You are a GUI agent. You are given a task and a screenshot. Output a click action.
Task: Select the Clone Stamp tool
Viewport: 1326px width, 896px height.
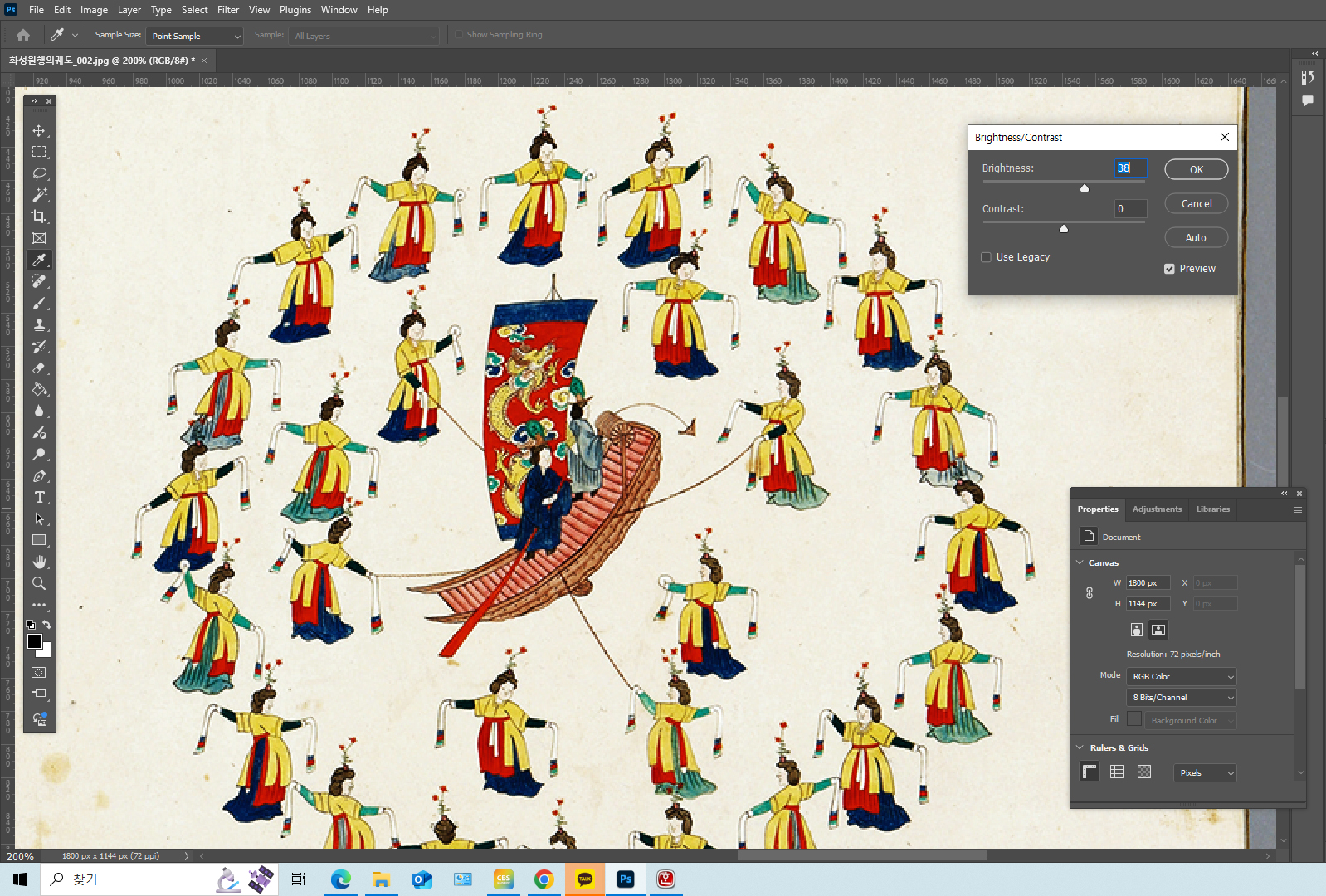[x=39, y=324]
